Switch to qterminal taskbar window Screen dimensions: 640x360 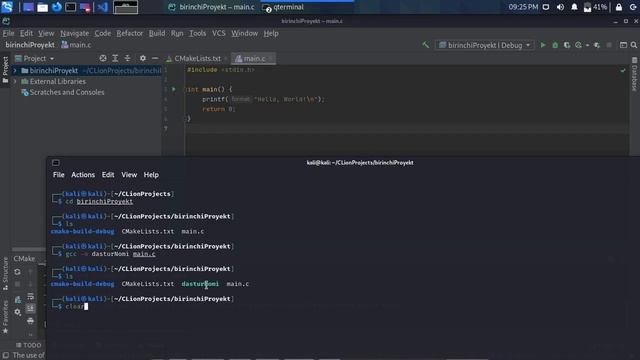pos(284,7)
